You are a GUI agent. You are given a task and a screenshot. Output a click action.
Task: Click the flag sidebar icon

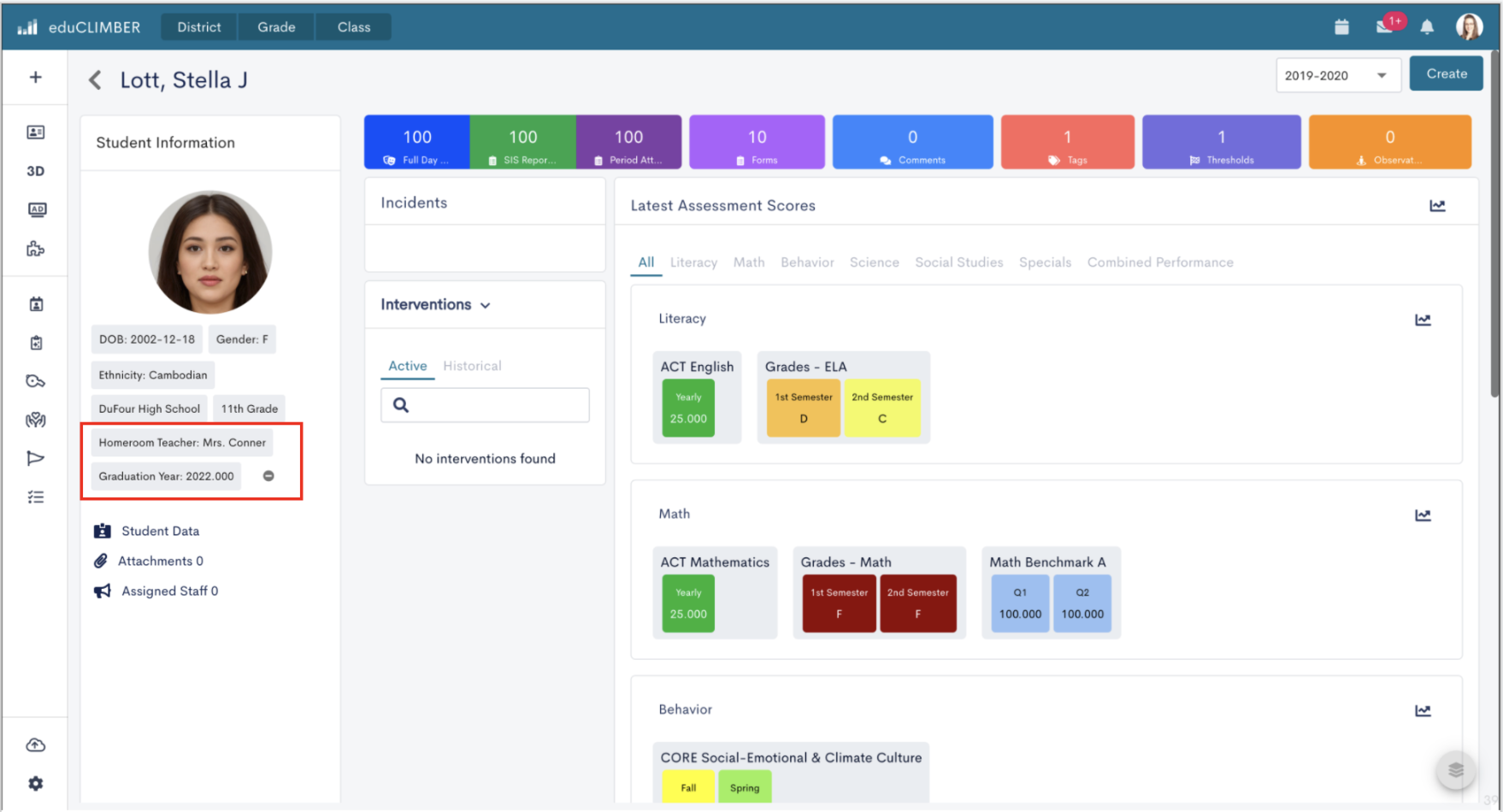click(35, 458)
